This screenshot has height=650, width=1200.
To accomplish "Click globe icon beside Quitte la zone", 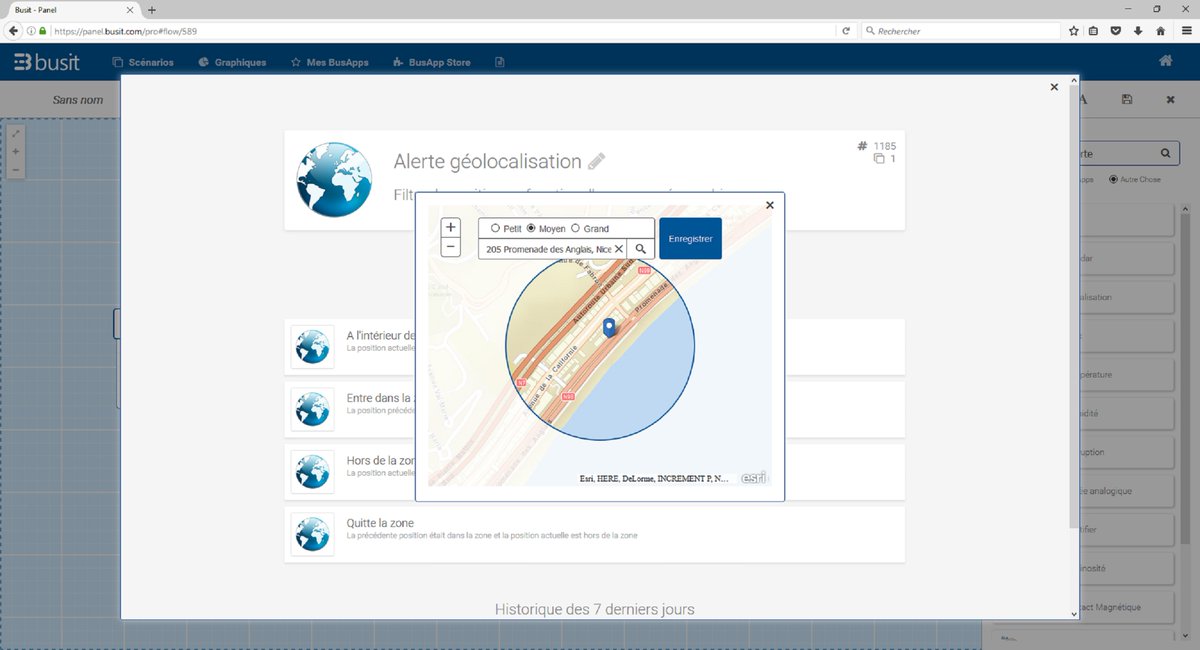I will click(x=313, y=534).
